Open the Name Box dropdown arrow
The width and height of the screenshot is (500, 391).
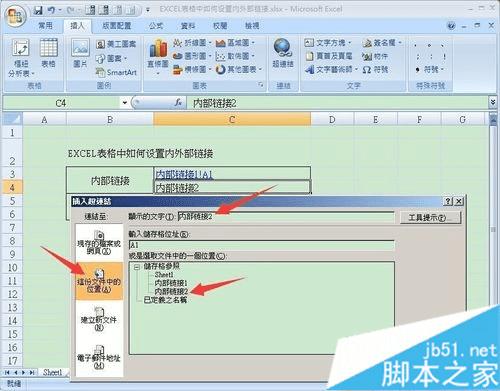pyautogui.click(x=124, y=103)
